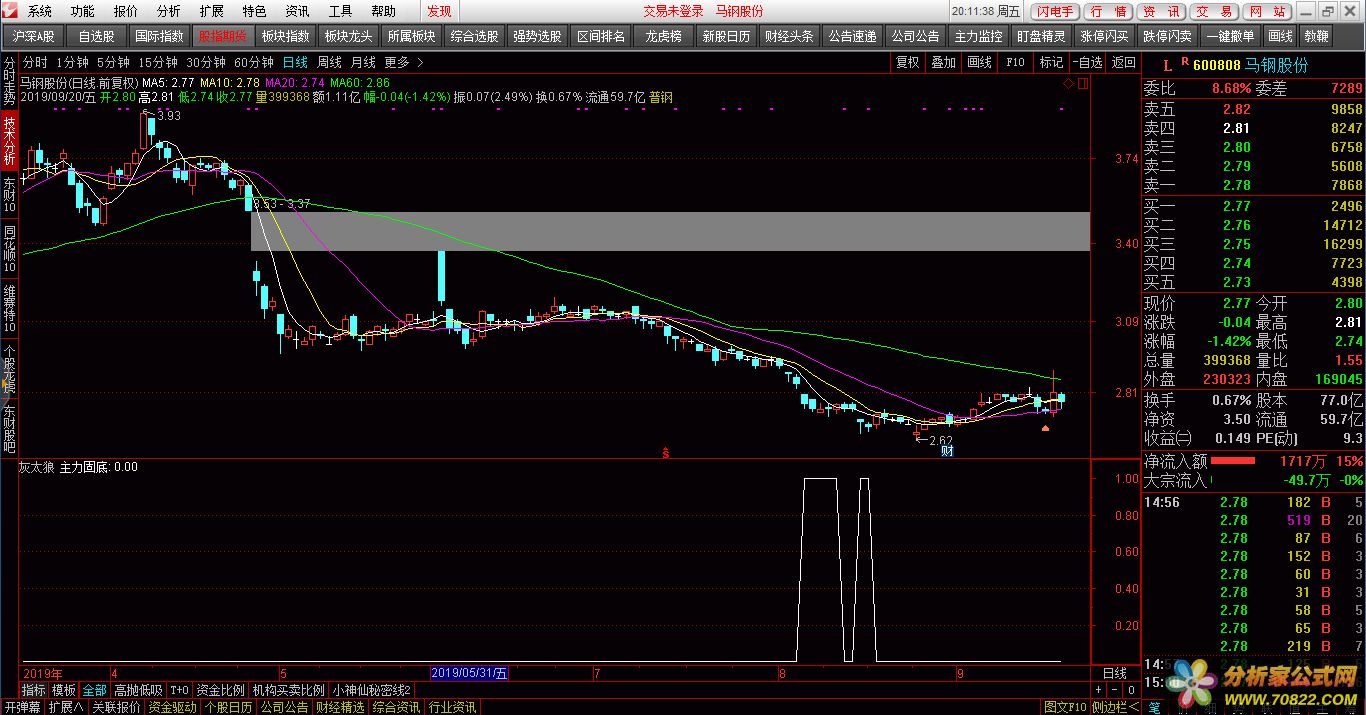Viewport: 1366px width, 715px height.
Task: Click the 股指期货 toolbar button
Action: 222,36
